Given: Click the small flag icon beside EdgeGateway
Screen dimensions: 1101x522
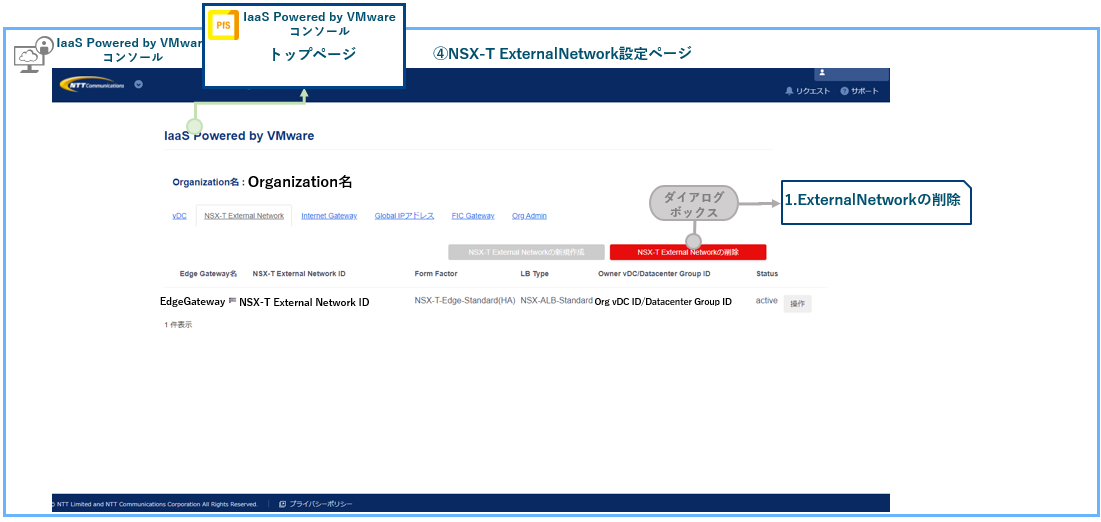Looking at the screenshot, I should coord(232,301).
